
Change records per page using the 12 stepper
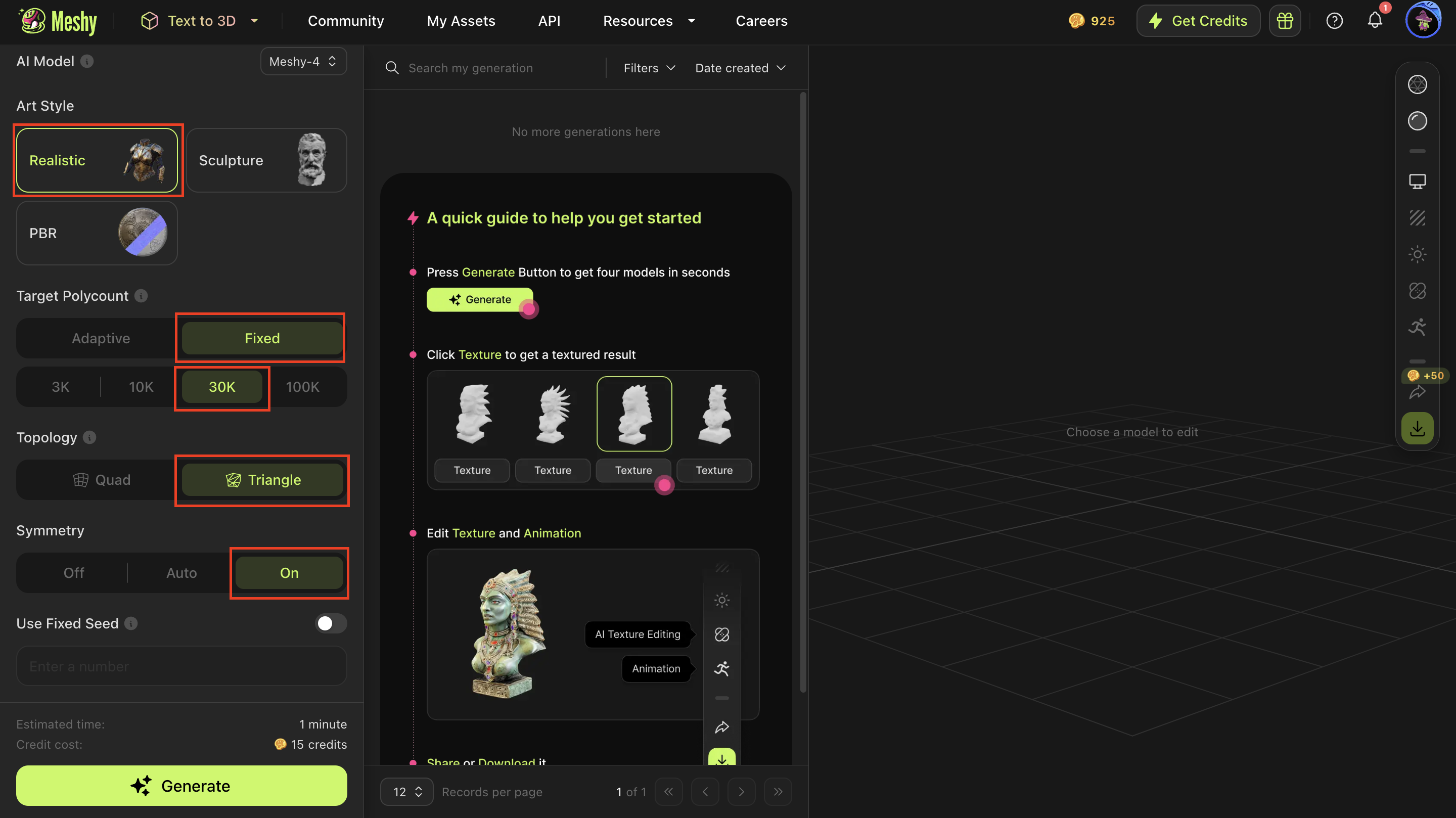tap(406, 791)
